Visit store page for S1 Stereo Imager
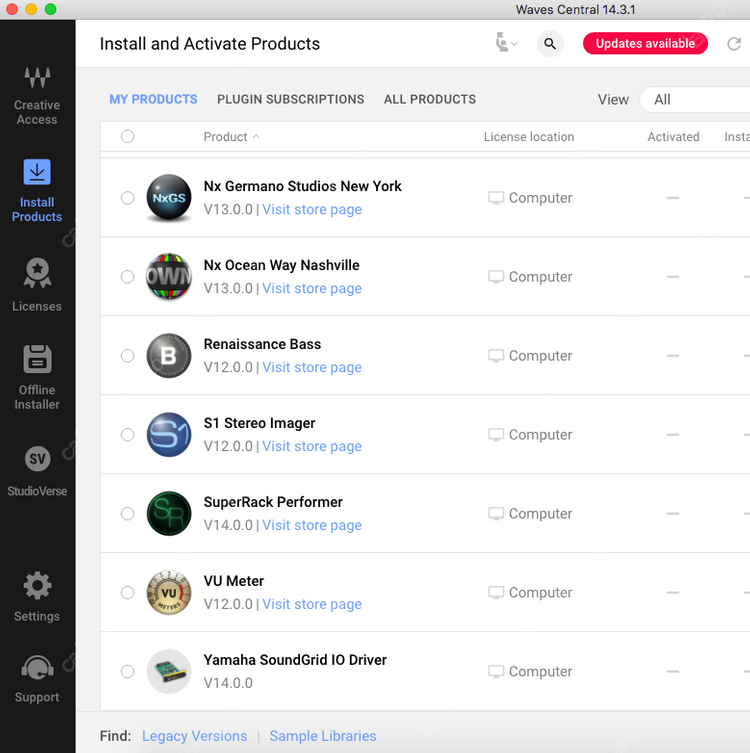 [x=311, y=447]
